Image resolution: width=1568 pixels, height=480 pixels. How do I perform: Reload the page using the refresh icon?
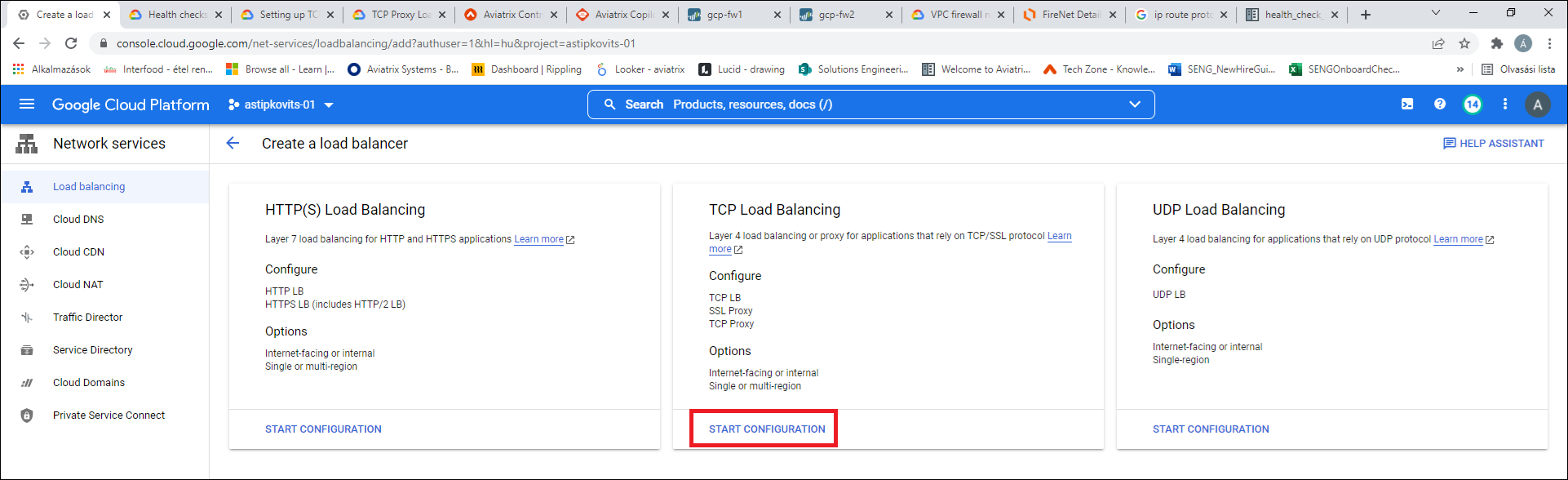click(71, 43)
